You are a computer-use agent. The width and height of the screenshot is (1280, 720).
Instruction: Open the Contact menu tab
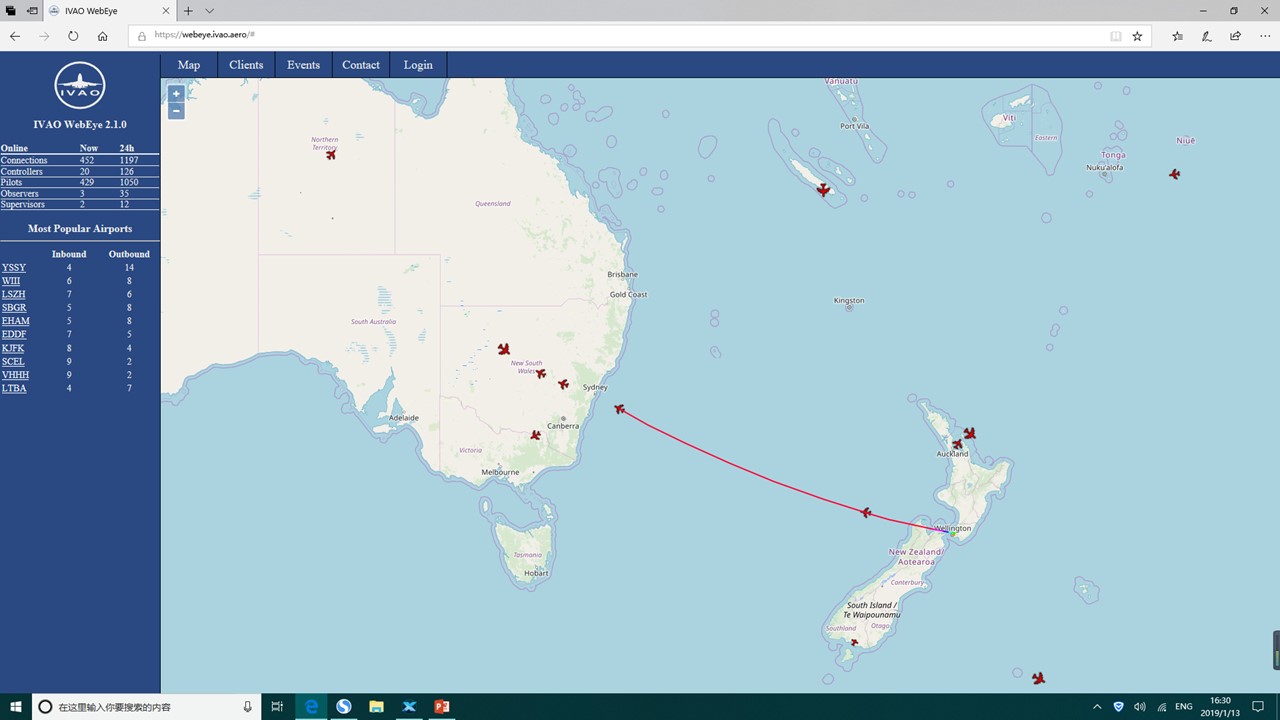tap(361, 65)
